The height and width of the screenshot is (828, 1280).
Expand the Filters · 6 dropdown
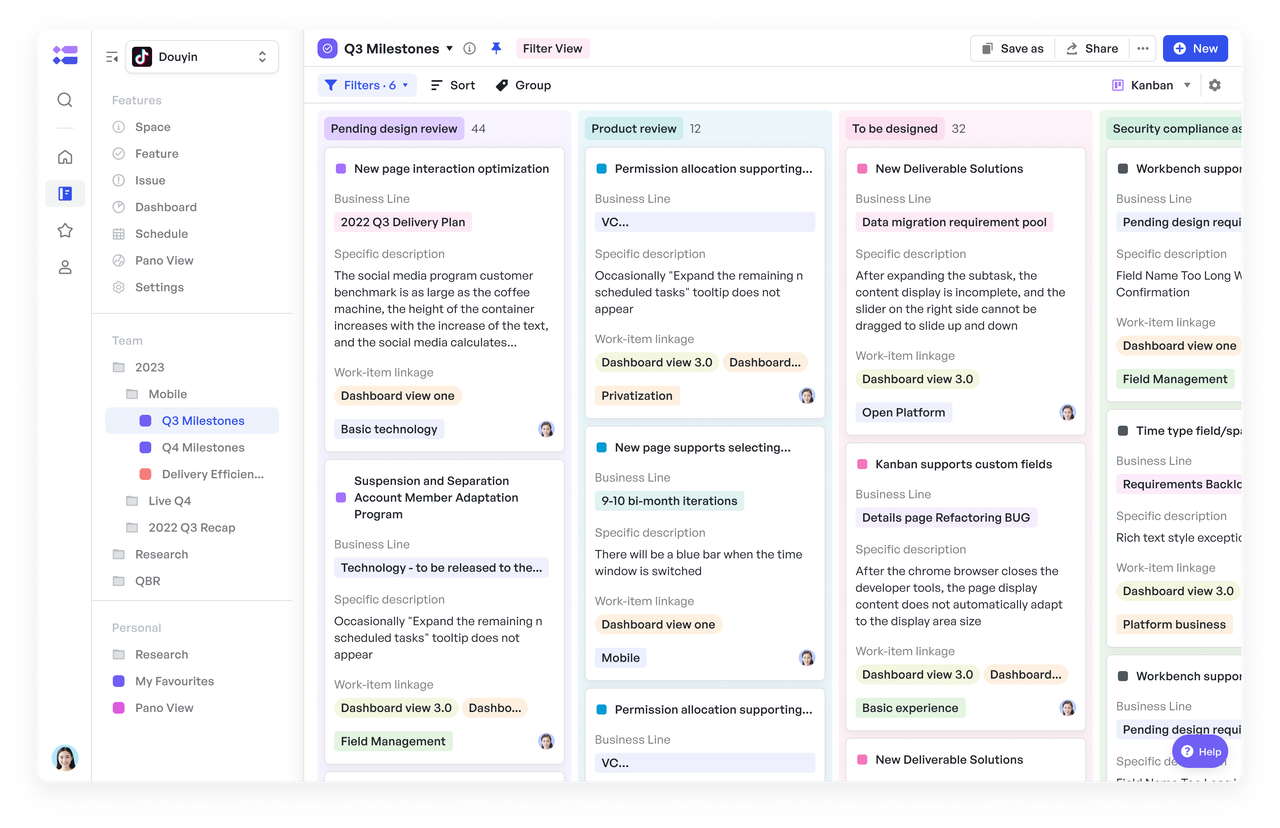(366, 85)
